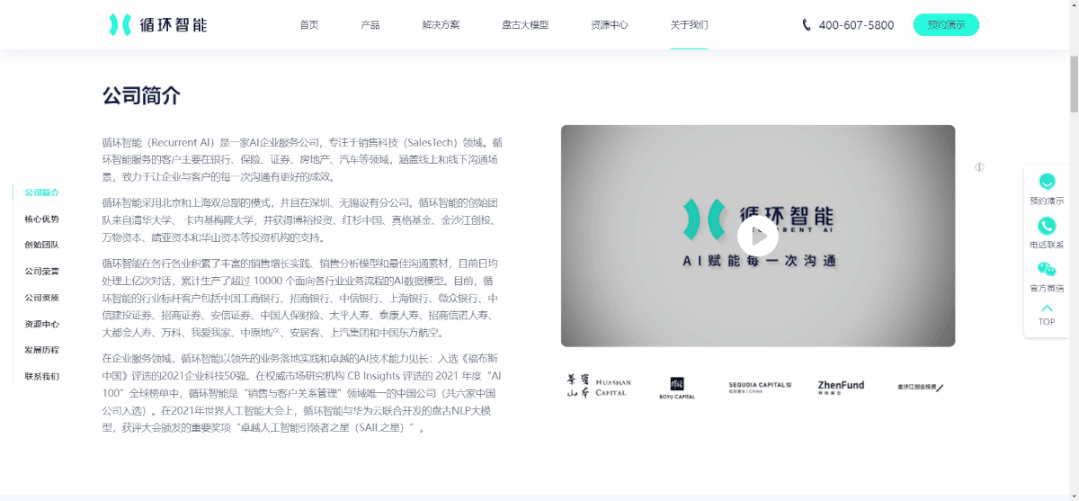Select the 关于我们 nav item
The image size is (1079, 501).
(x=689, y=25)
